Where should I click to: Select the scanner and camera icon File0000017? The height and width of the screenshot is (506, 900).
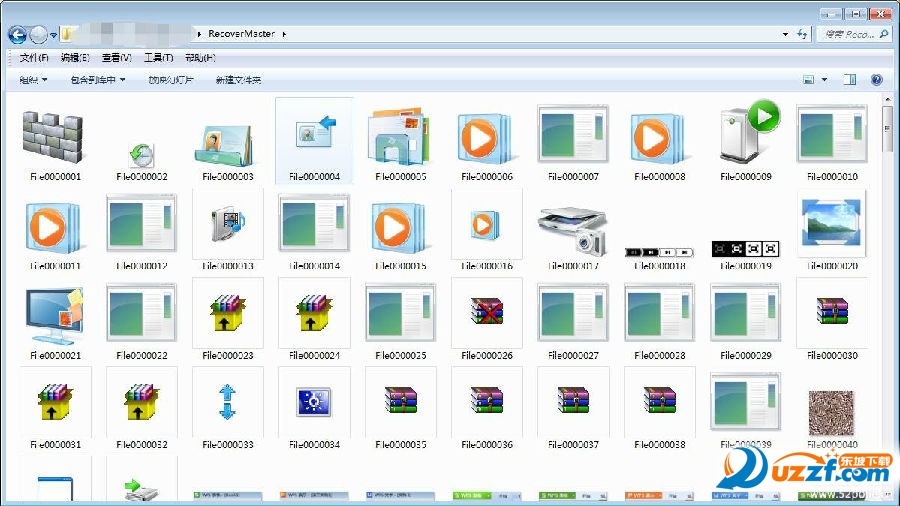(572, 231)
